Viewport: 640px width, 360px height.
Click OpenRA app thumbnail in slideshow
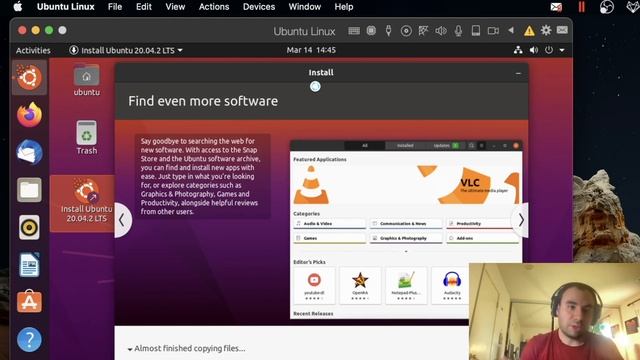coord(360,286)
